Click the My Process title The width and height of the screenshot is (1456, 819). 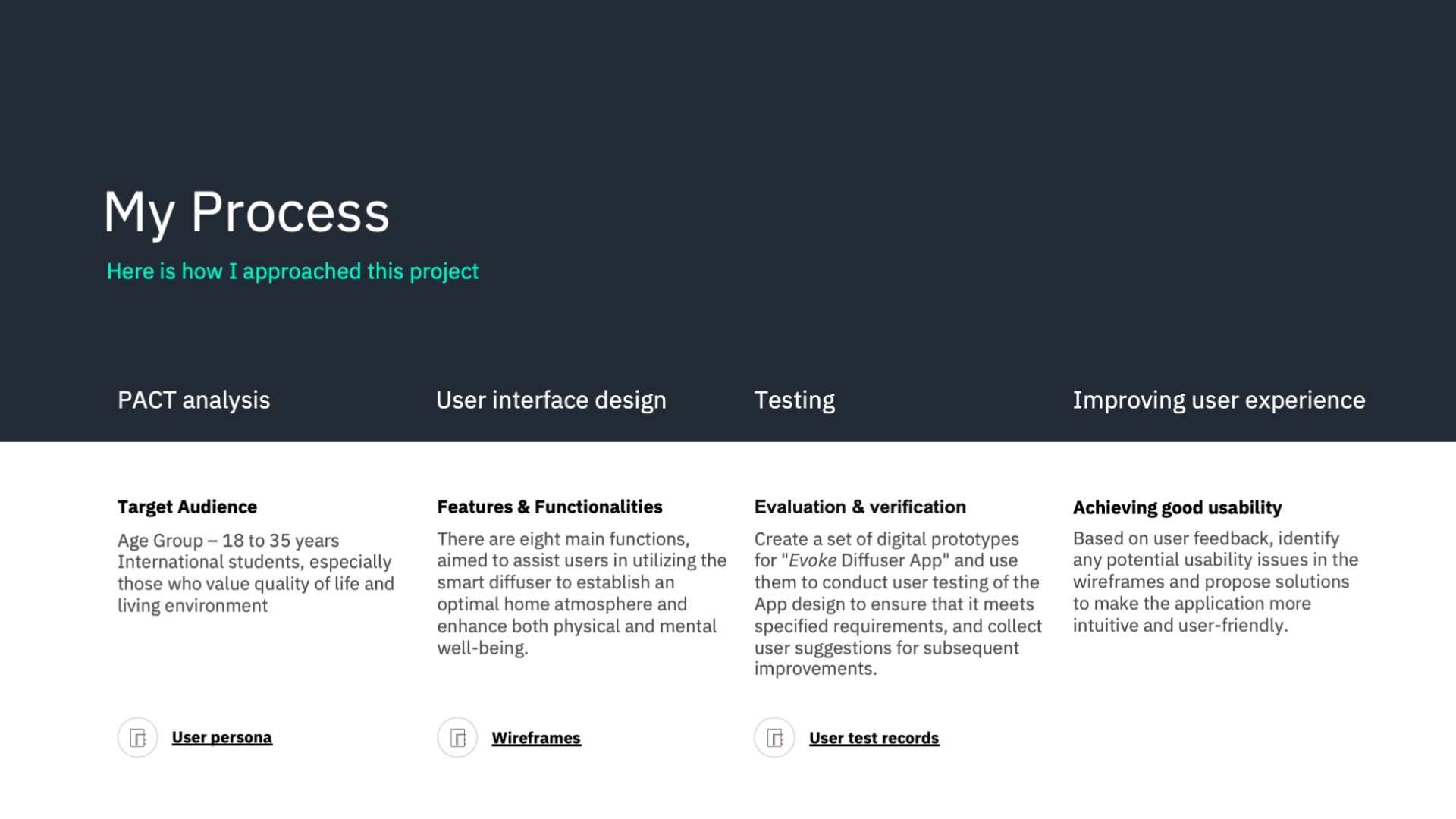246,213
